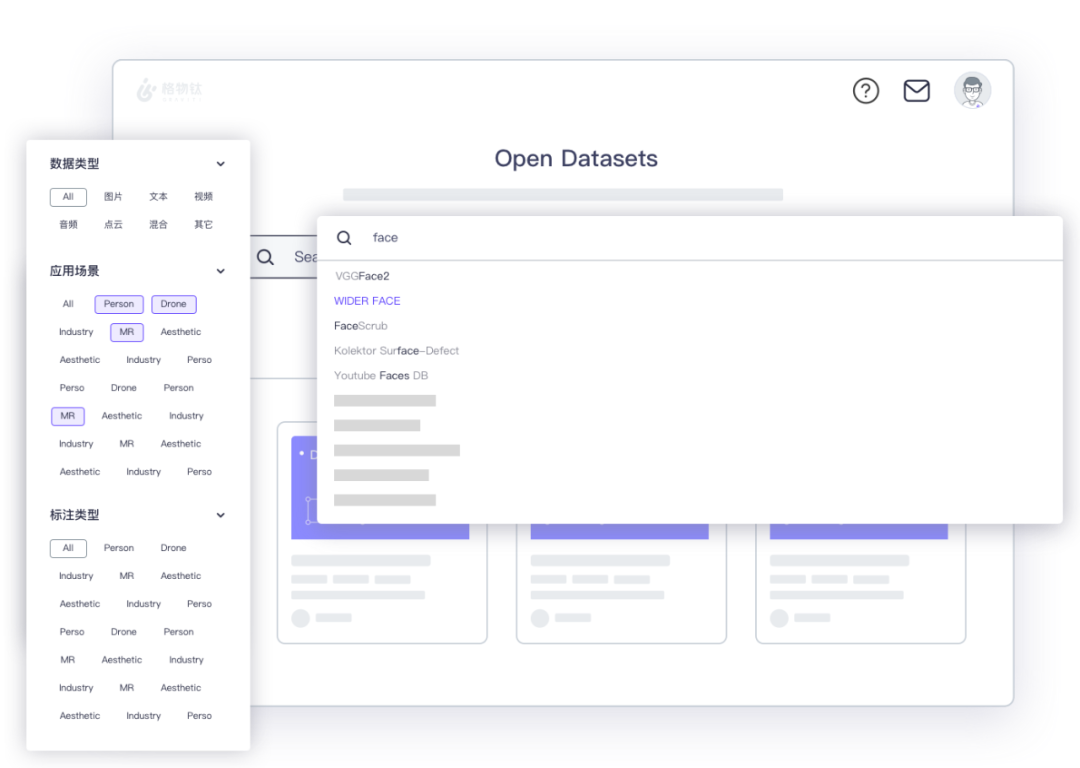Click the search icon in the background search bar
The width and height of the screenshot is (1080, 768).
265,258
